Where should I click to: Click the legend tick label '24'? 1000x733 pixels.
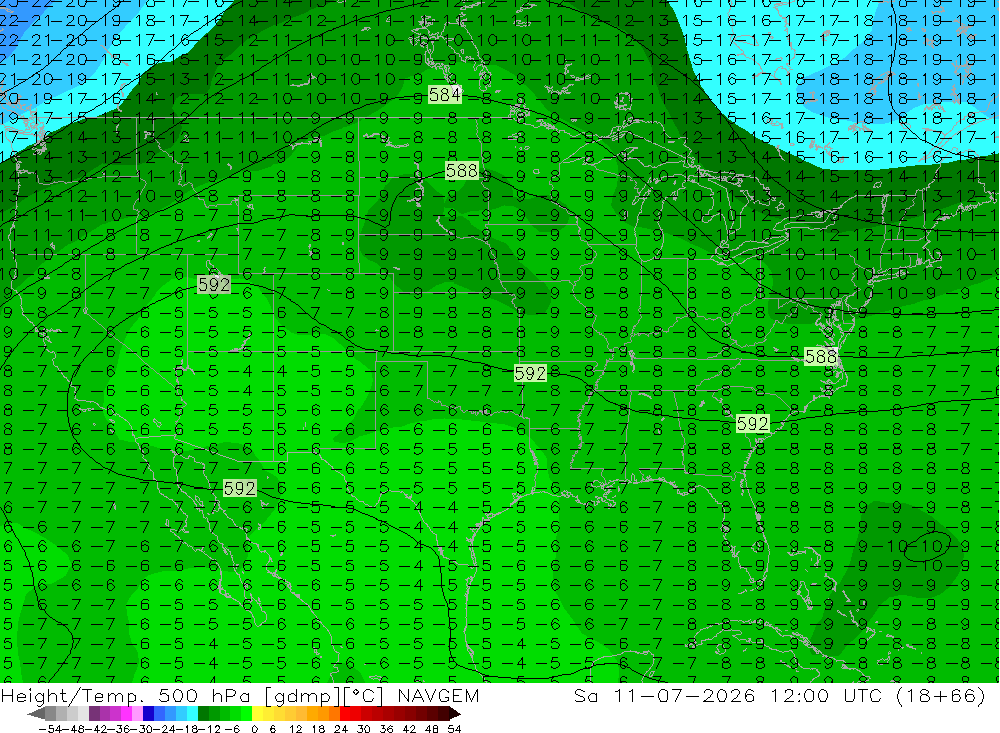(x=341, y=729)
